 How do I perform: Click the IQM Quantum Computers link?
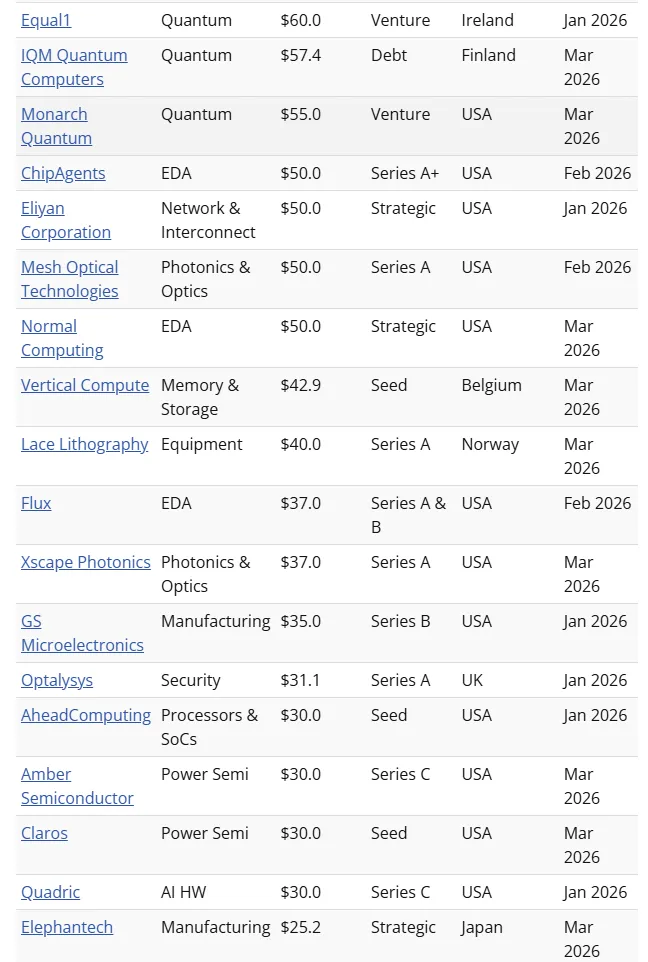74,55
